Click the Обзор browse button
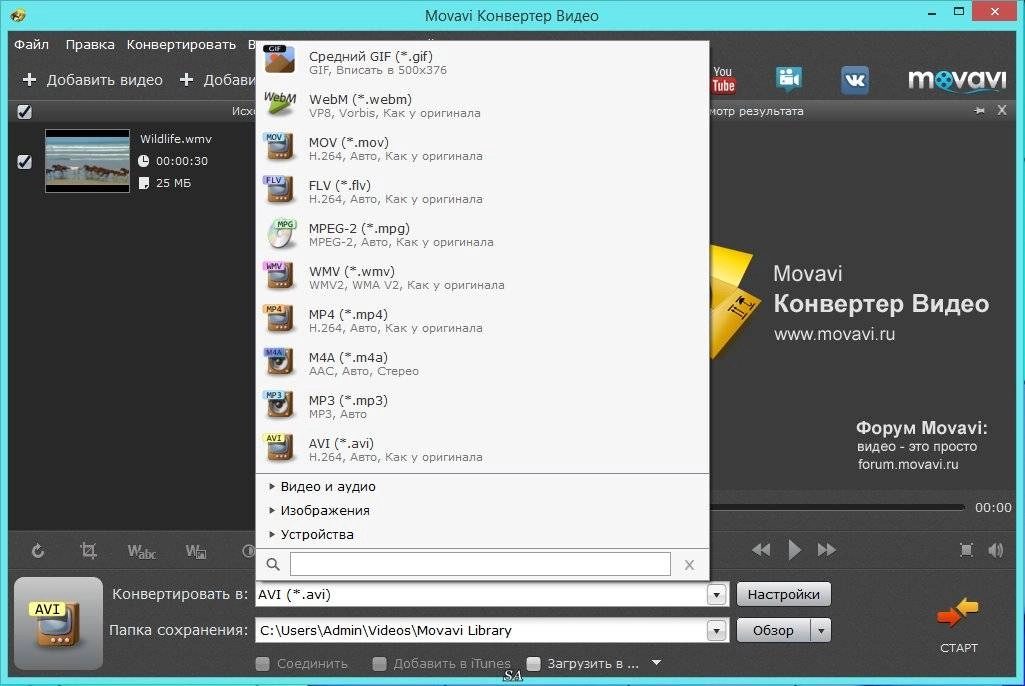Image resolution: width=1025 pixels, height=686 pixels. click(x=773, y=631)
